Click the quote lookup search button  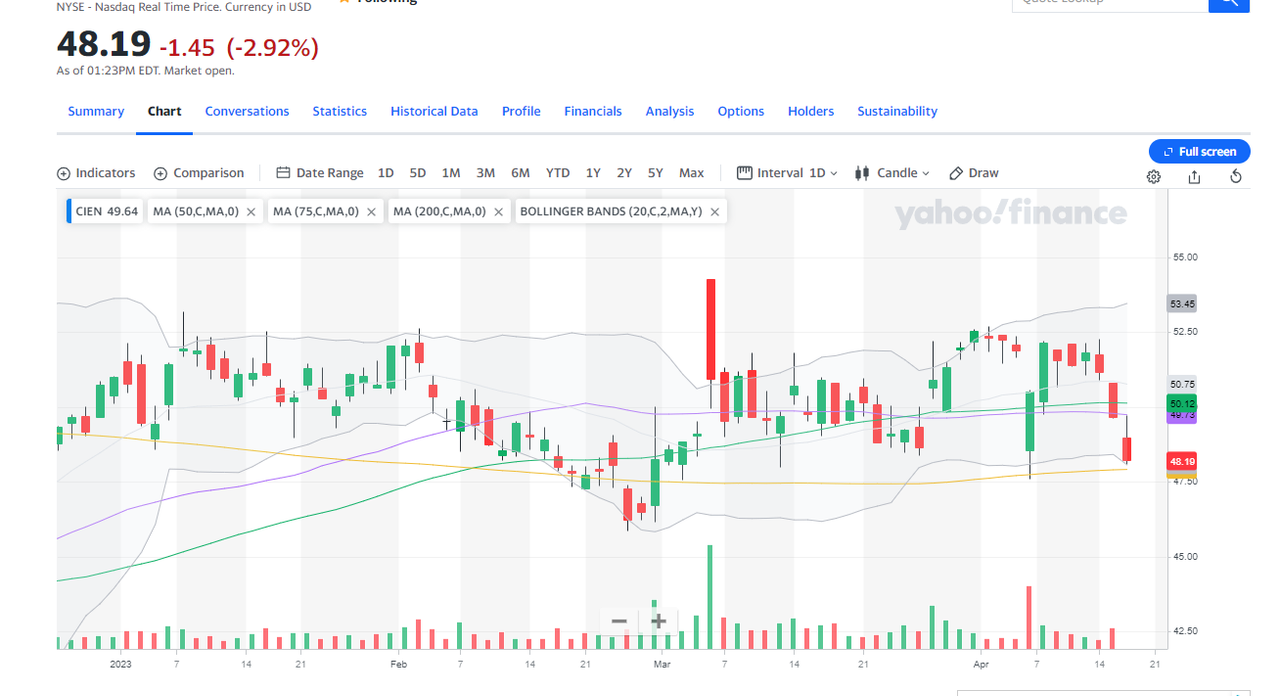[1229, 4]
